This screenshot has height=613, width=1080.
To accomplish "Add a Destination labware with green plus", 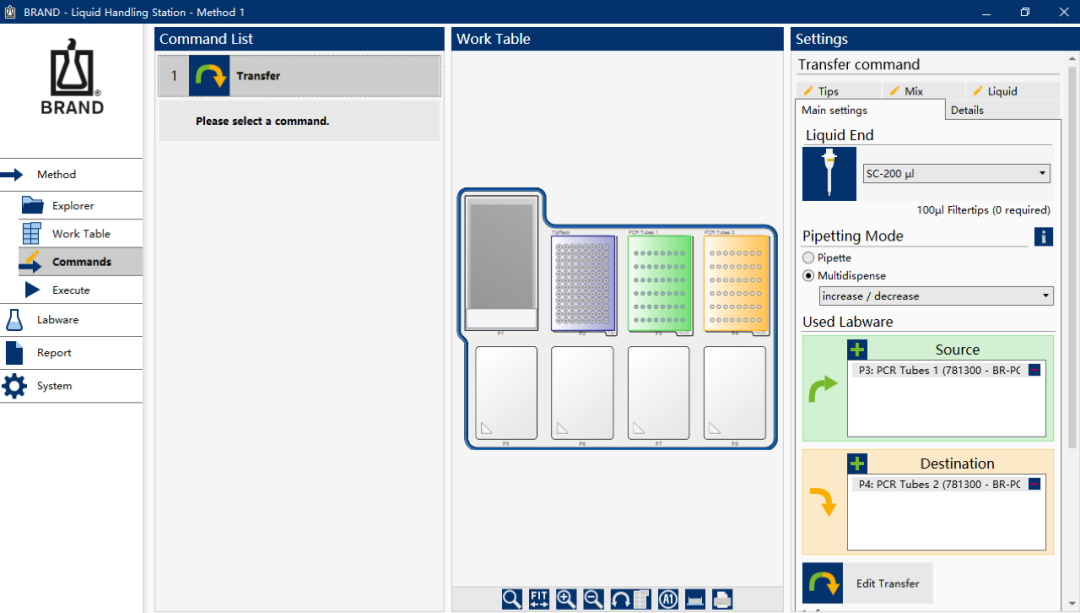I will [x=857, y=464].
